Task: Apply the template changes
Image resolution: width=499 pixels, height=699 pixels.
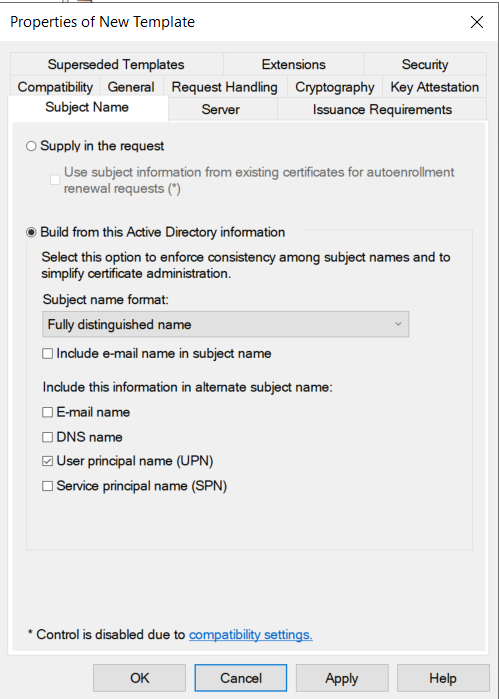Action: [342, 678]
